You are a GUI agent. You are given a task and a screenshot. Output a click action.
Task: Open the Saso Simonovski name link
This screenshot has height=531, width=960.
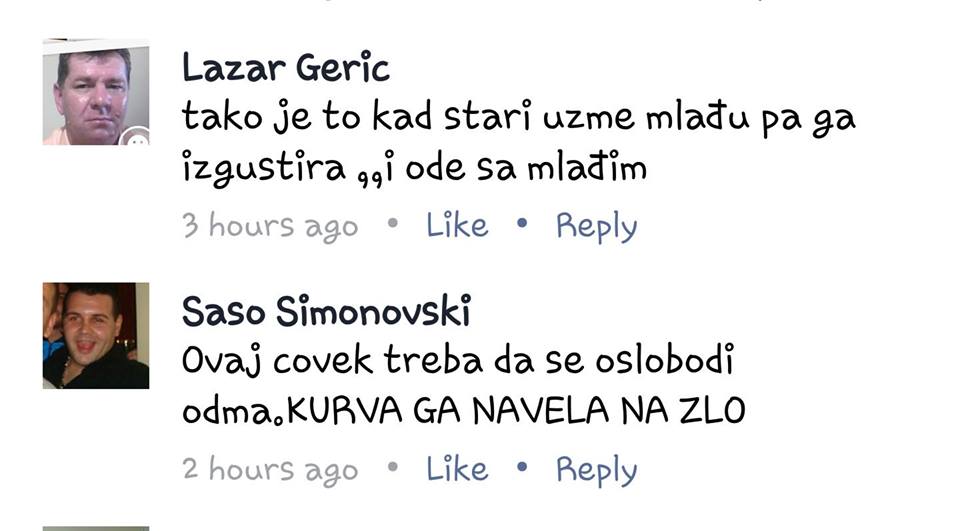(x=326, y=311)
